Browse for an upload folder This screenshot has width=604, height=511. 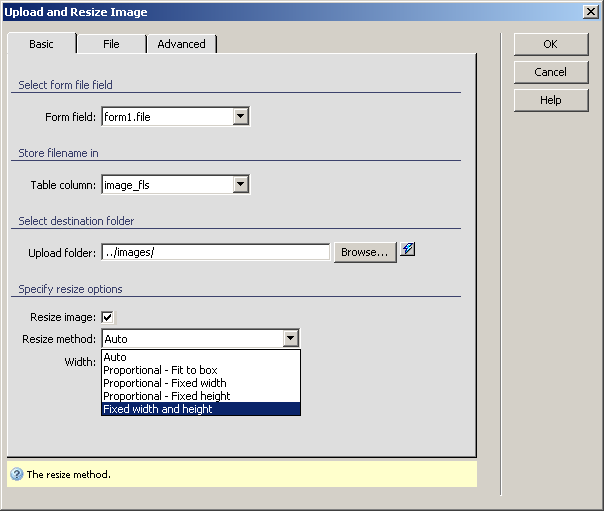(364, 252)
